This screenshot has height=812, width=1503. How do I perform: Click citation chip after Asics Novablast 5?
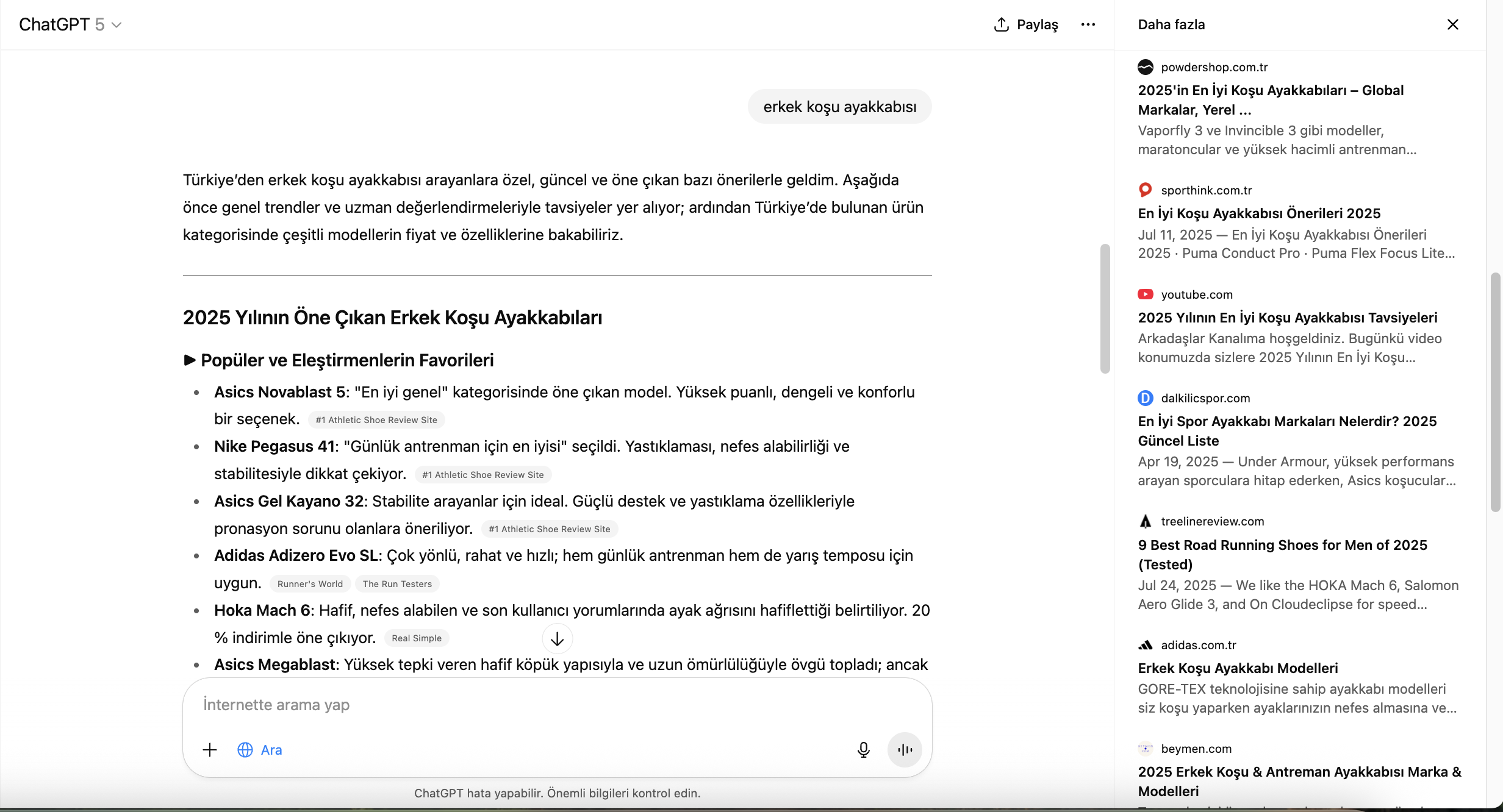coord(376,420)
